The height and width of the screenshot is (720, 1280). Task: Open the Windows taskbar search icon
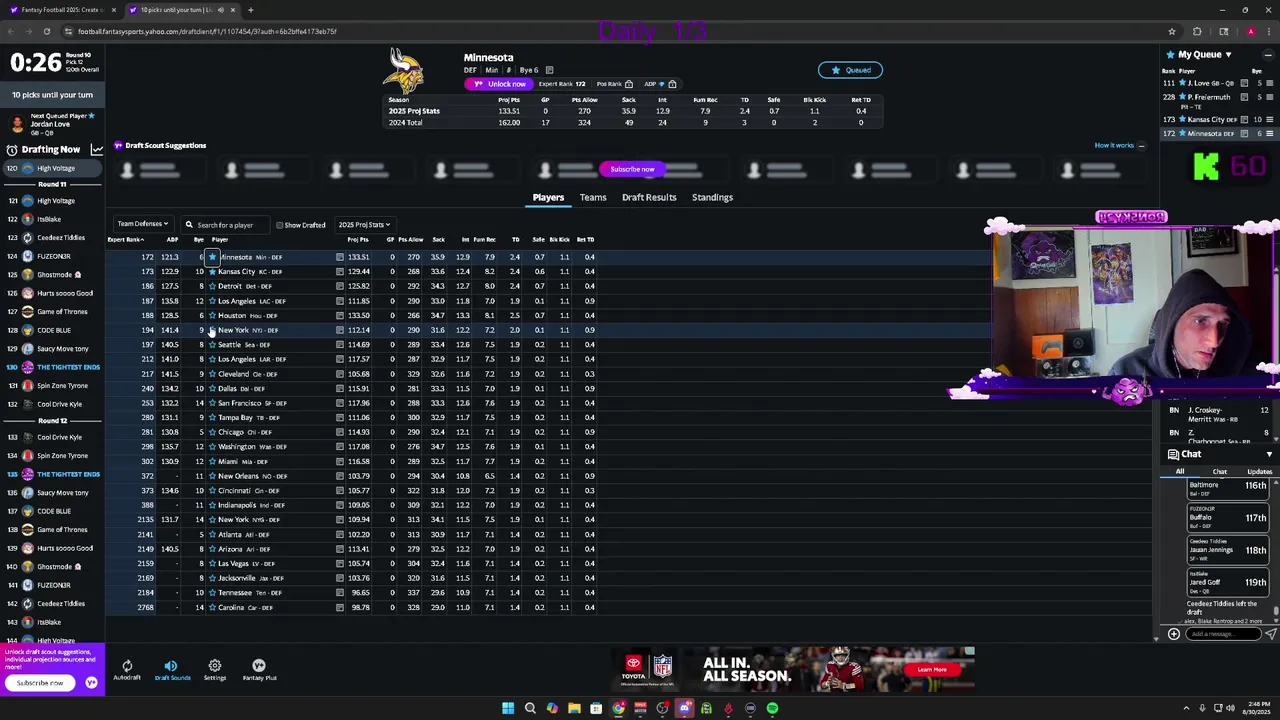pyautogui.click(x=530, y=708)
